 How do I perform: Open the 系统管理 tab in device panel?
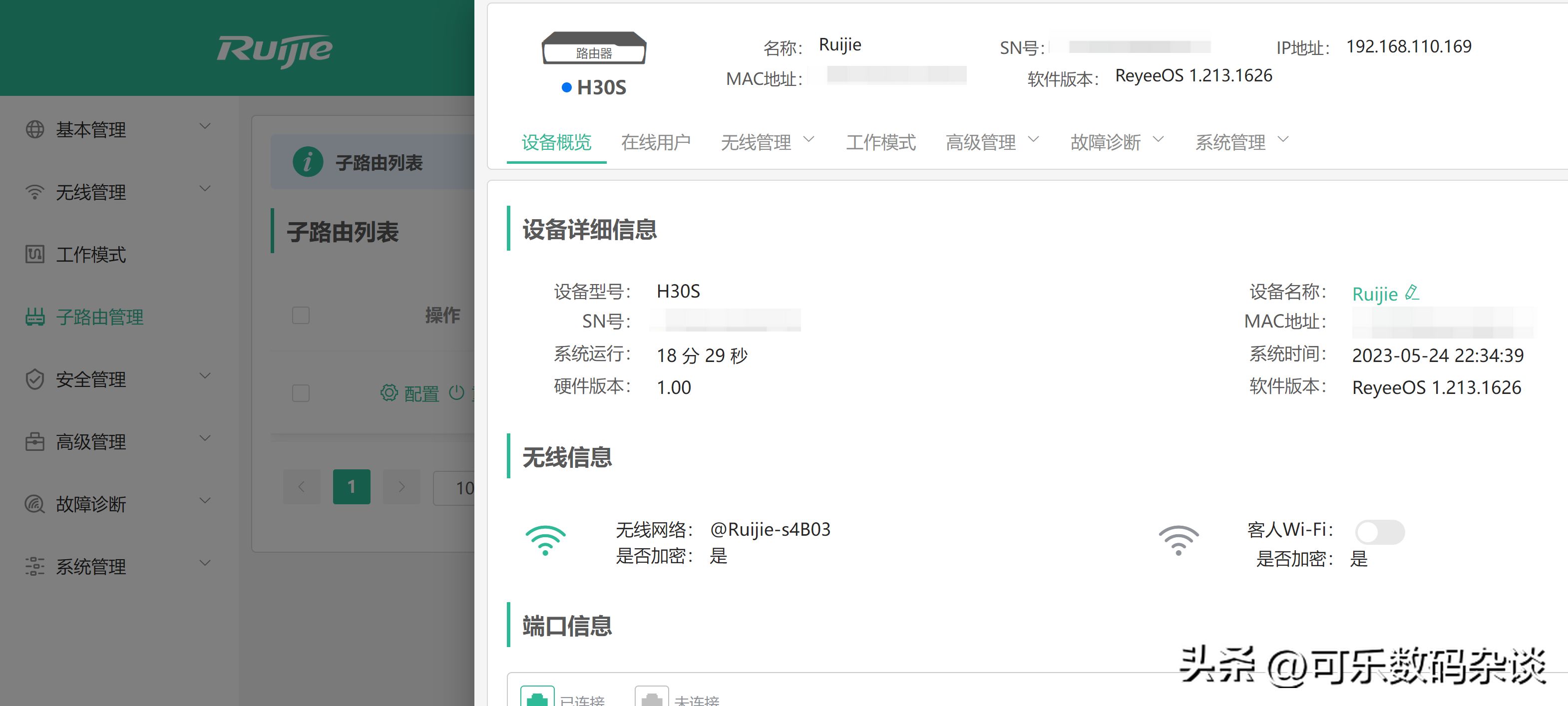1230,142
